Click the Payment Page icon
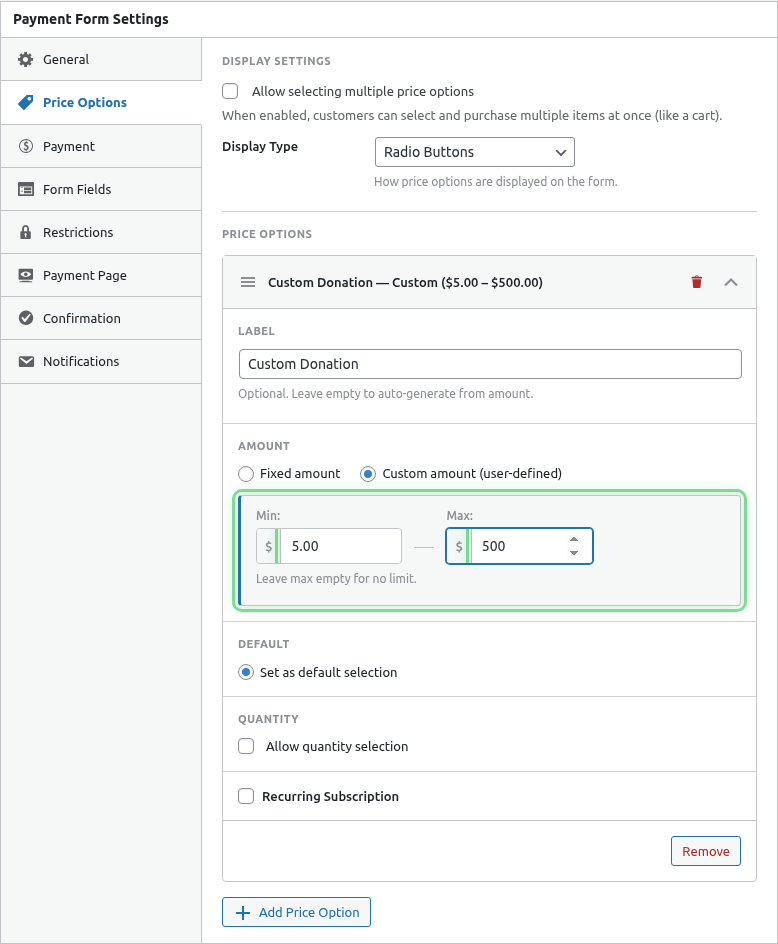The image size is (778, 944). 24,275
